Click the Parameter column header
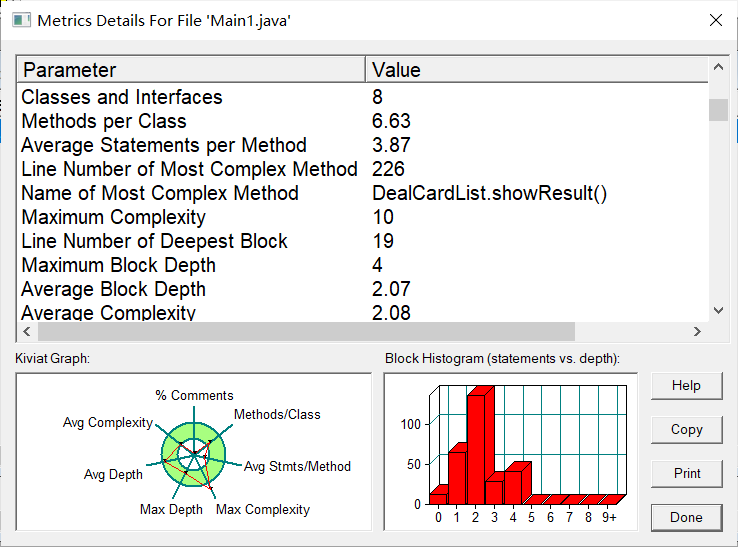Viewport: 738px width, 547px height. click(191, 70)
